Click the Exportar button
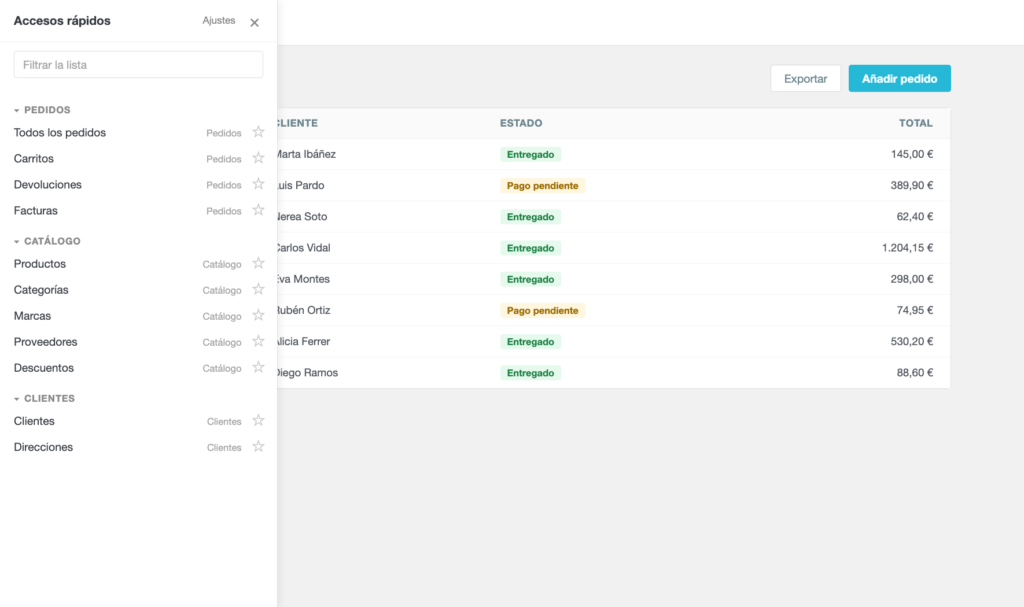 coord(805,78)
